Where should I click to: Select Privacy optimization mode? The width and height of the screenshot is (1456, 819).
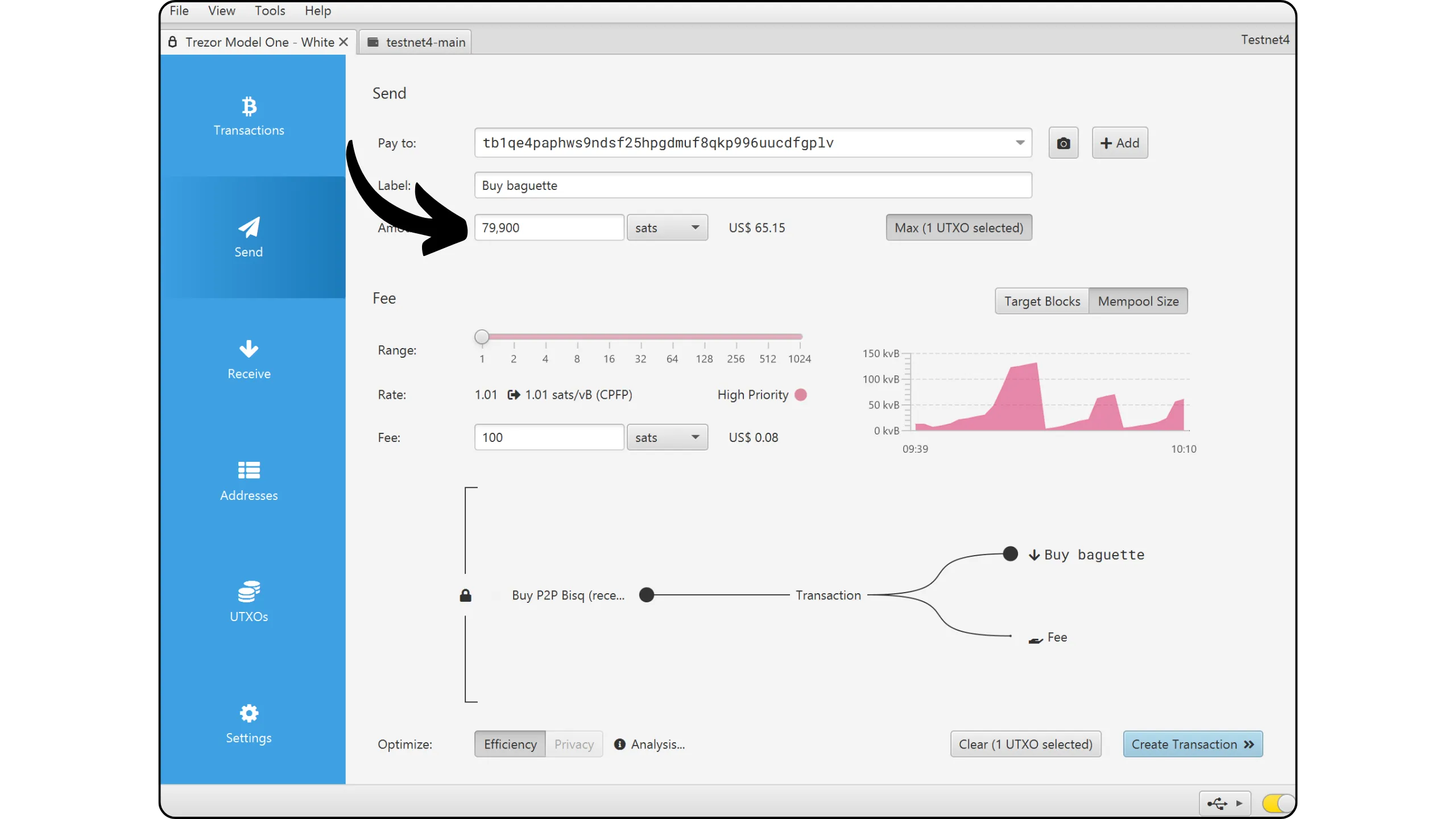click(573, 744)
